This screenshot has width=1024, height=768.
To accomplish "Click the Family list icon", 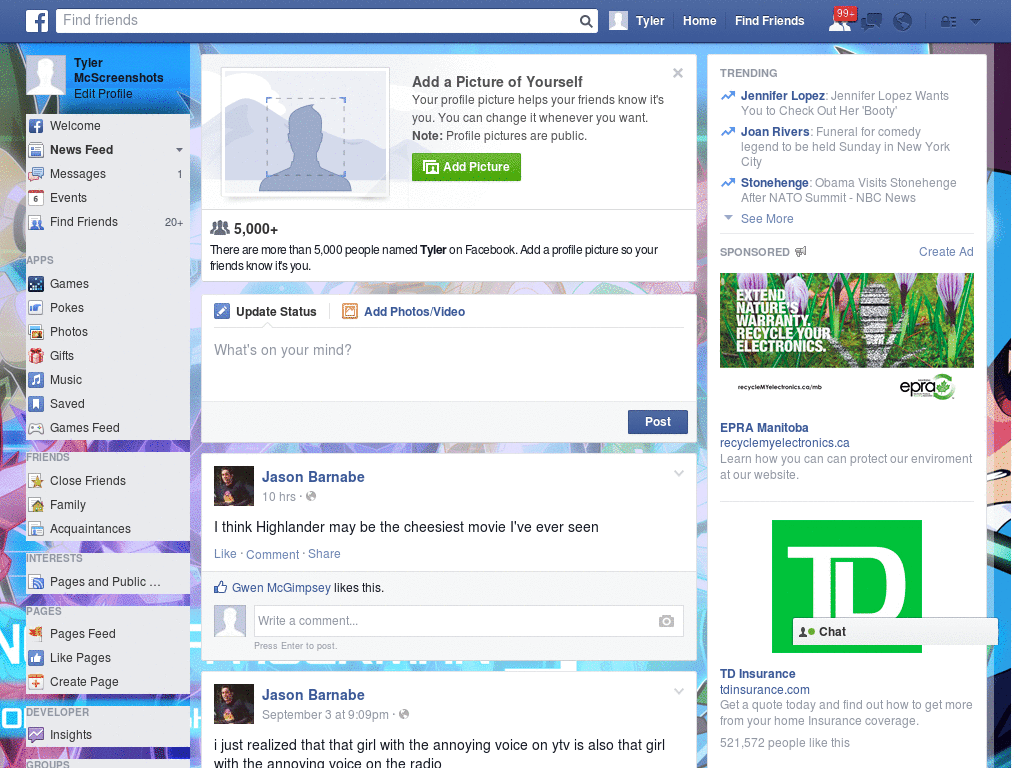I will (x=37, y=505).
